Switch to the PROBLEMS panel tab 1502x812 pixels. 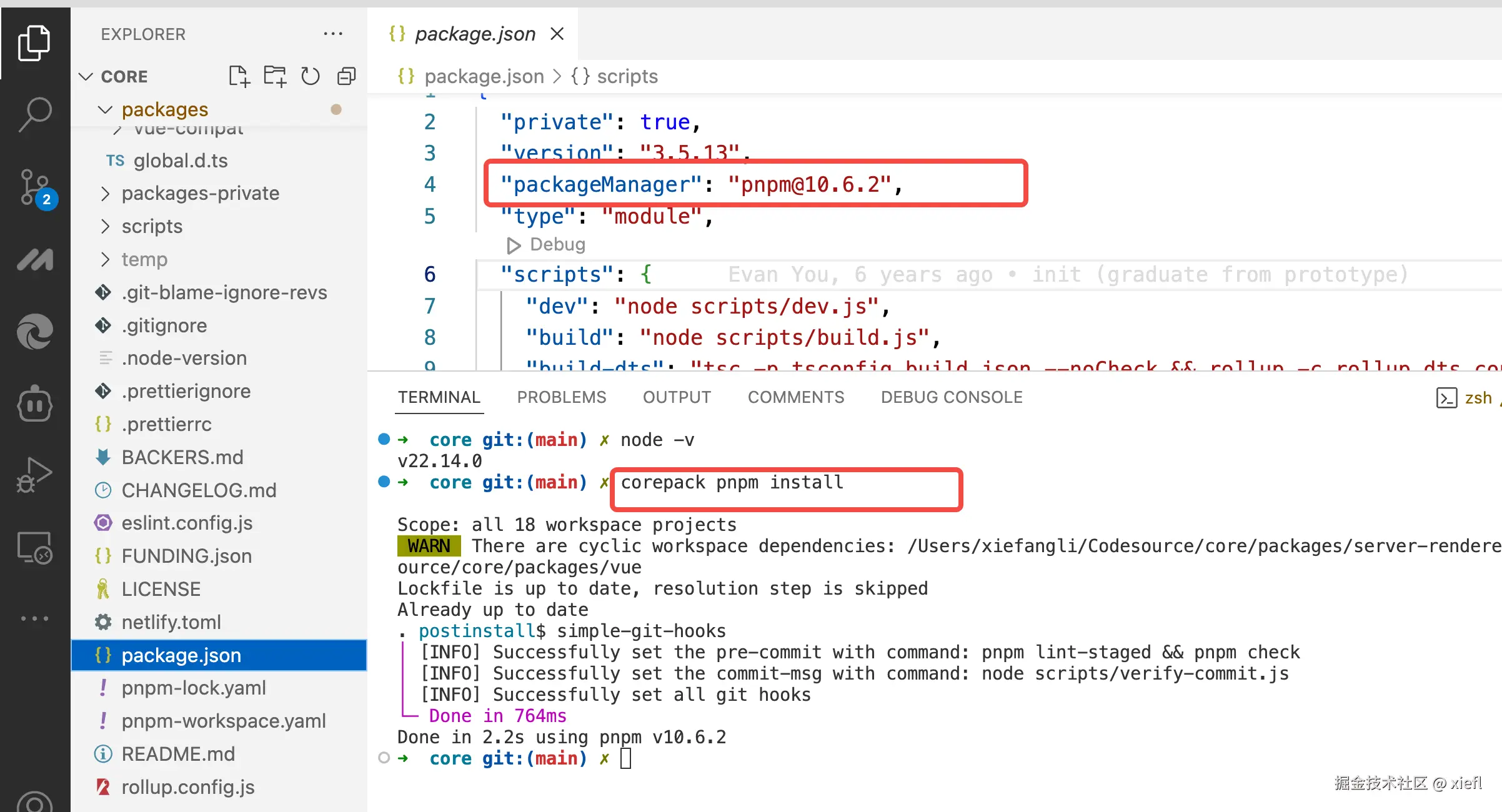pos(561,397)
